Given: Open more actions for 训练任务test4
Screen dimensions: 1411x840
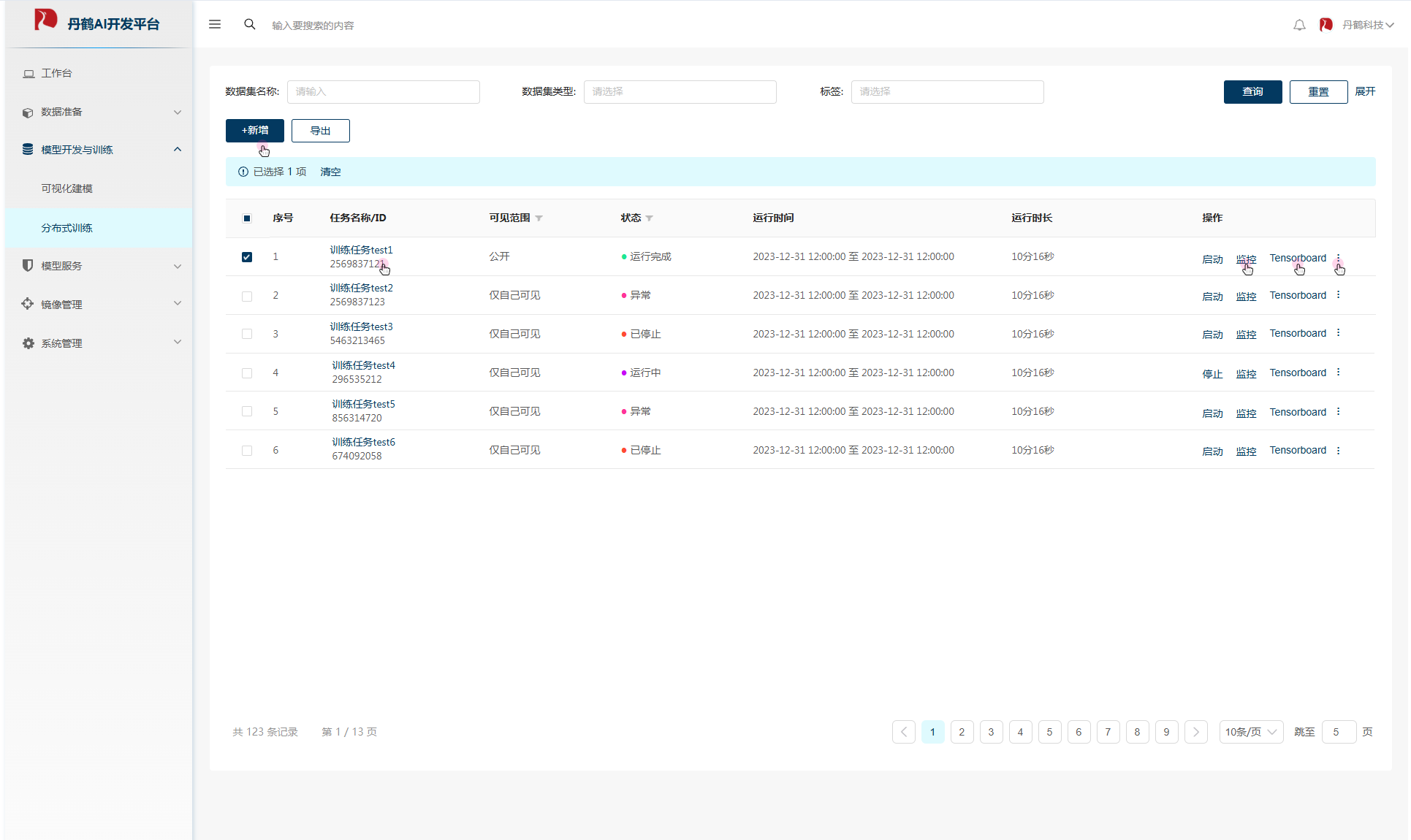Looking at the screenshot, I should (x=1338, y=373).
